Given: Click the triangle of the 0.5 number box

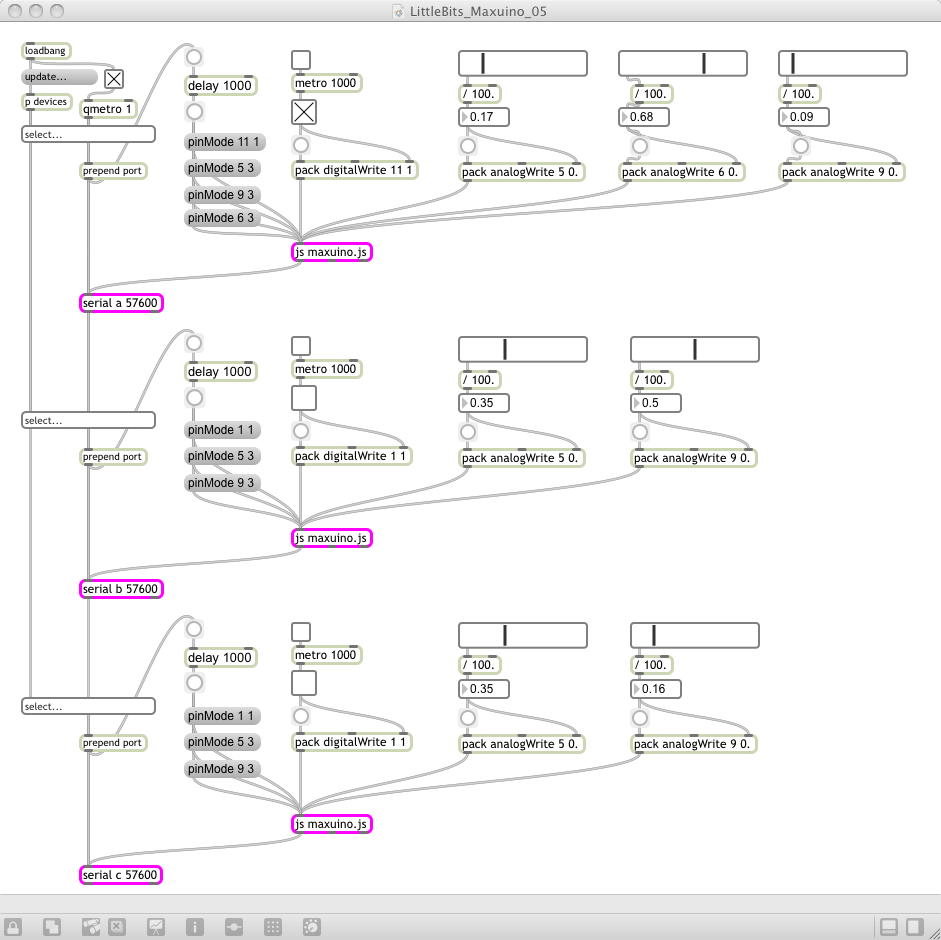Looking at the screenshot, I should (637, 403).
